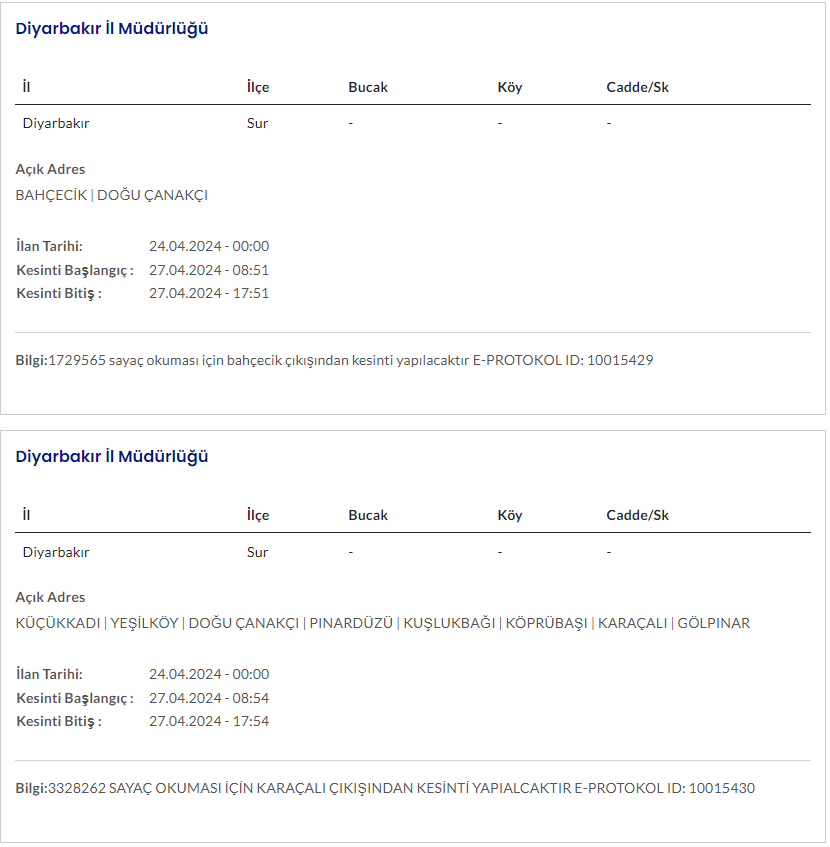The width and height of the screenshot is (830, 847).
Task: Select the outage start time 27.04.2024 - 08:54
Action: pos(209,698)
